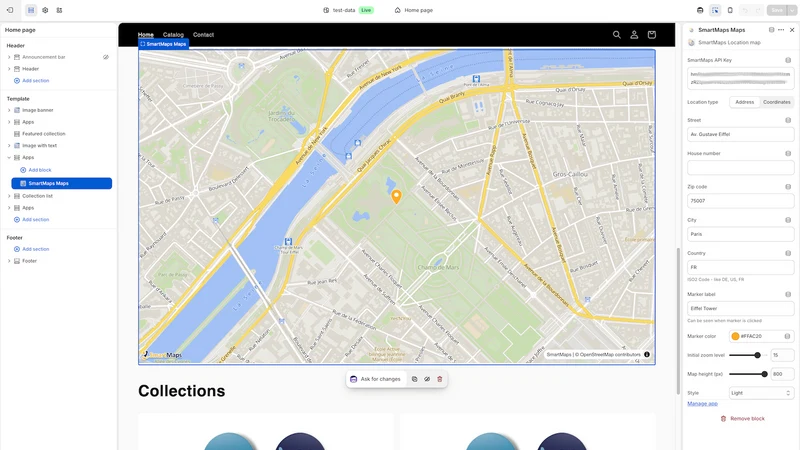Toggle Announcement bar visibility eye
Image resolution: width=800 pixels, height=450 pixels.
[106, 57]
